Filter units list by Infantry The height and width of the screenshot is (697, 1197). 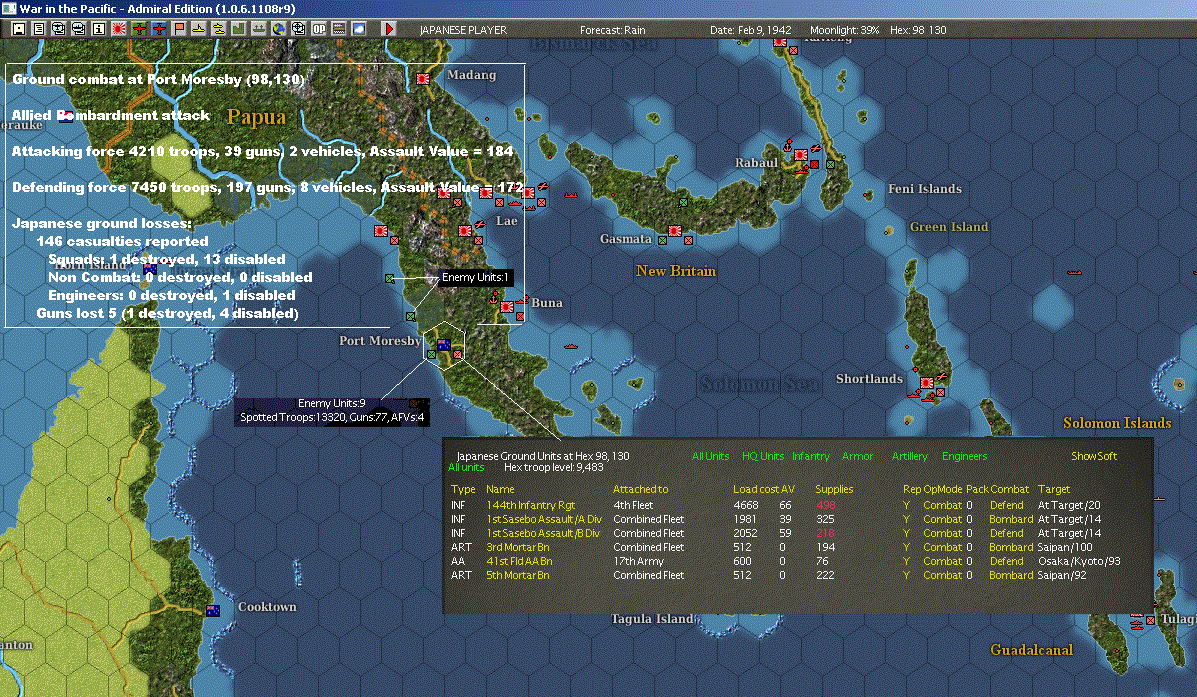[x=810, y=456]
